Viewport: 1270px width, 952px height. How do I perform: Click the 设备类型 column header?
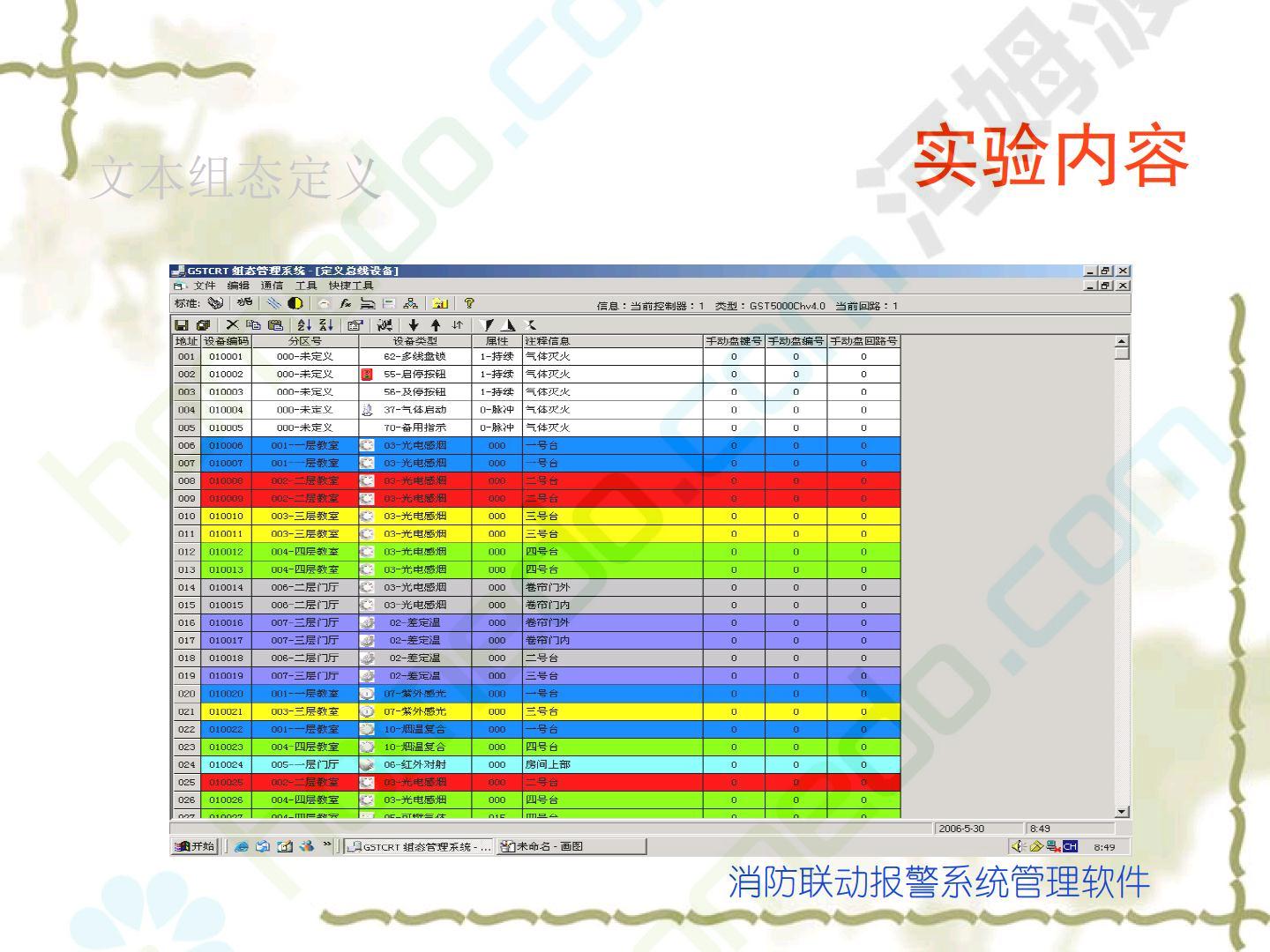click(x=415, y=341)
